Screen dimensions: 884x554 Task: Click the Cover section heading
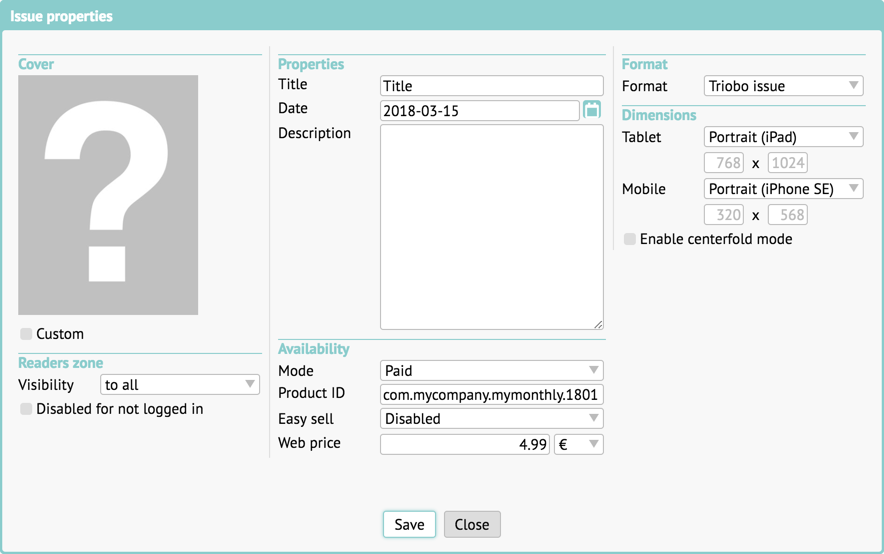pos(36,64)
